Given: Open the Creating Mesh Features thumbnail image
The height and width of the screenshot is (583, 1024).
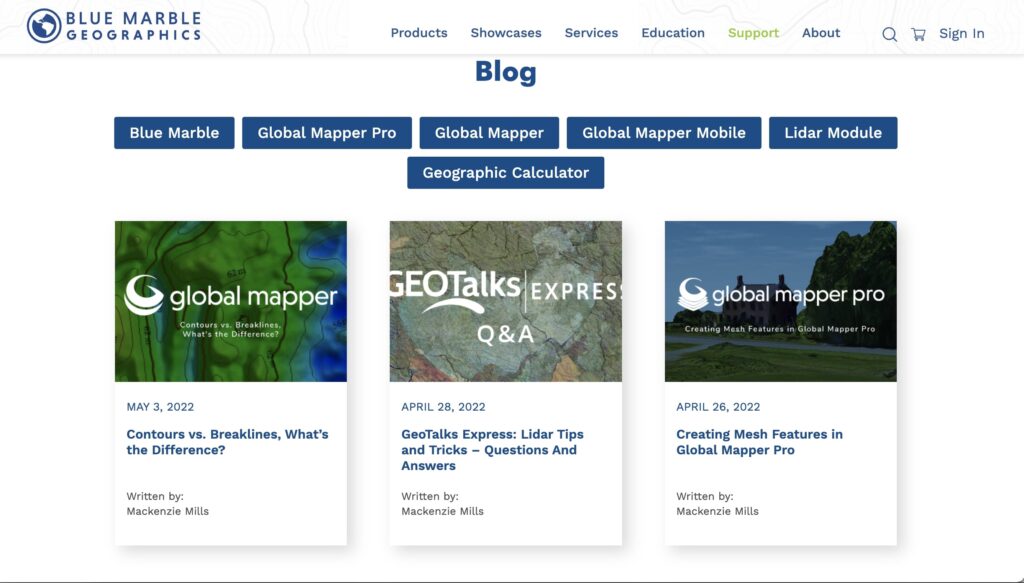Looking at the screenshot, I should click(x=780, y=301).
